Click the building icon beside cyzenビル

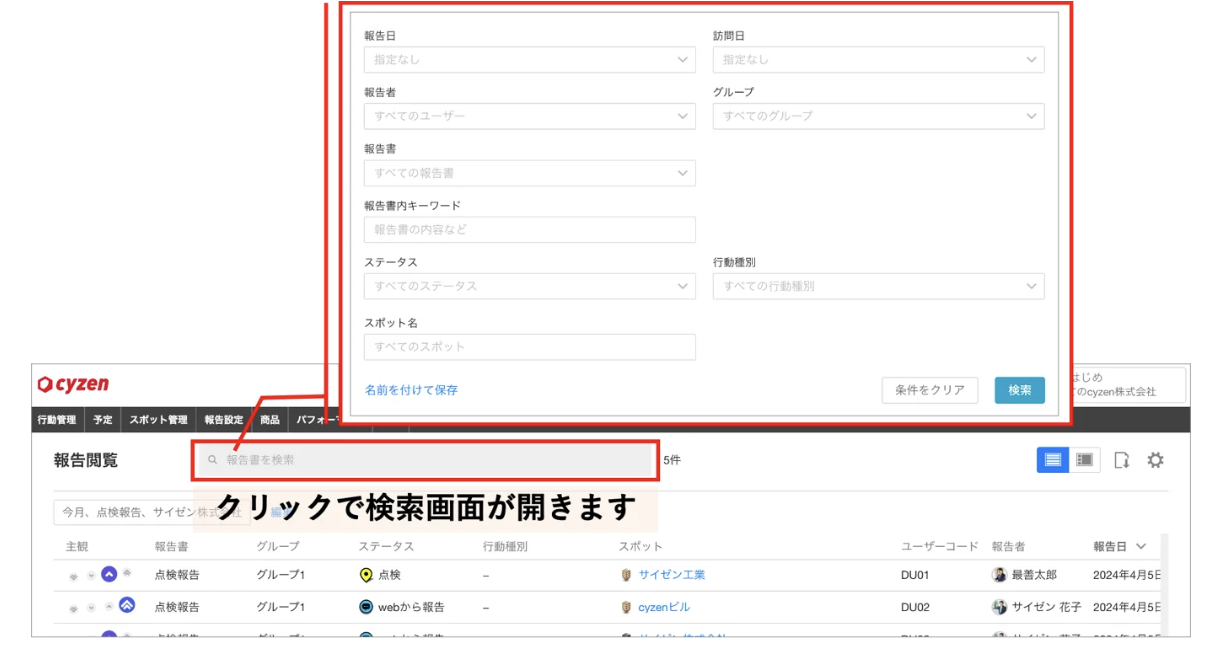click(x=627, y=607)
